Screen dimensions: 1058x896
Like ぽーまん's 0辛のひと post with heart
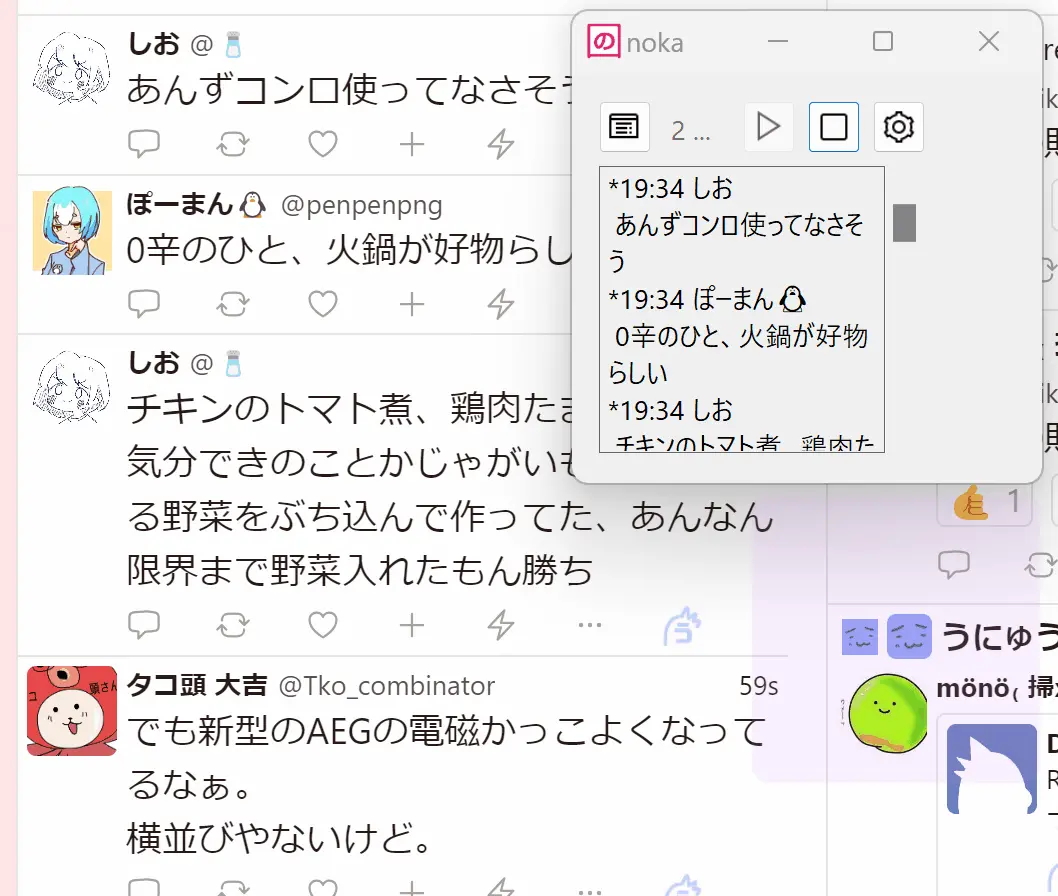tap(322, 303)
